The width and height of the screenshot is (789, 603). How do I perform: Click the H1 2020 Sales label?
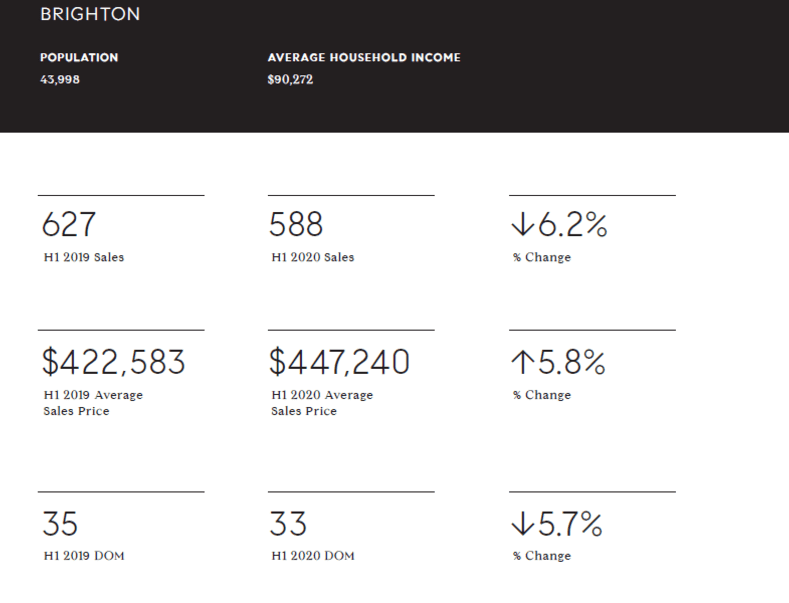[312, 257]
